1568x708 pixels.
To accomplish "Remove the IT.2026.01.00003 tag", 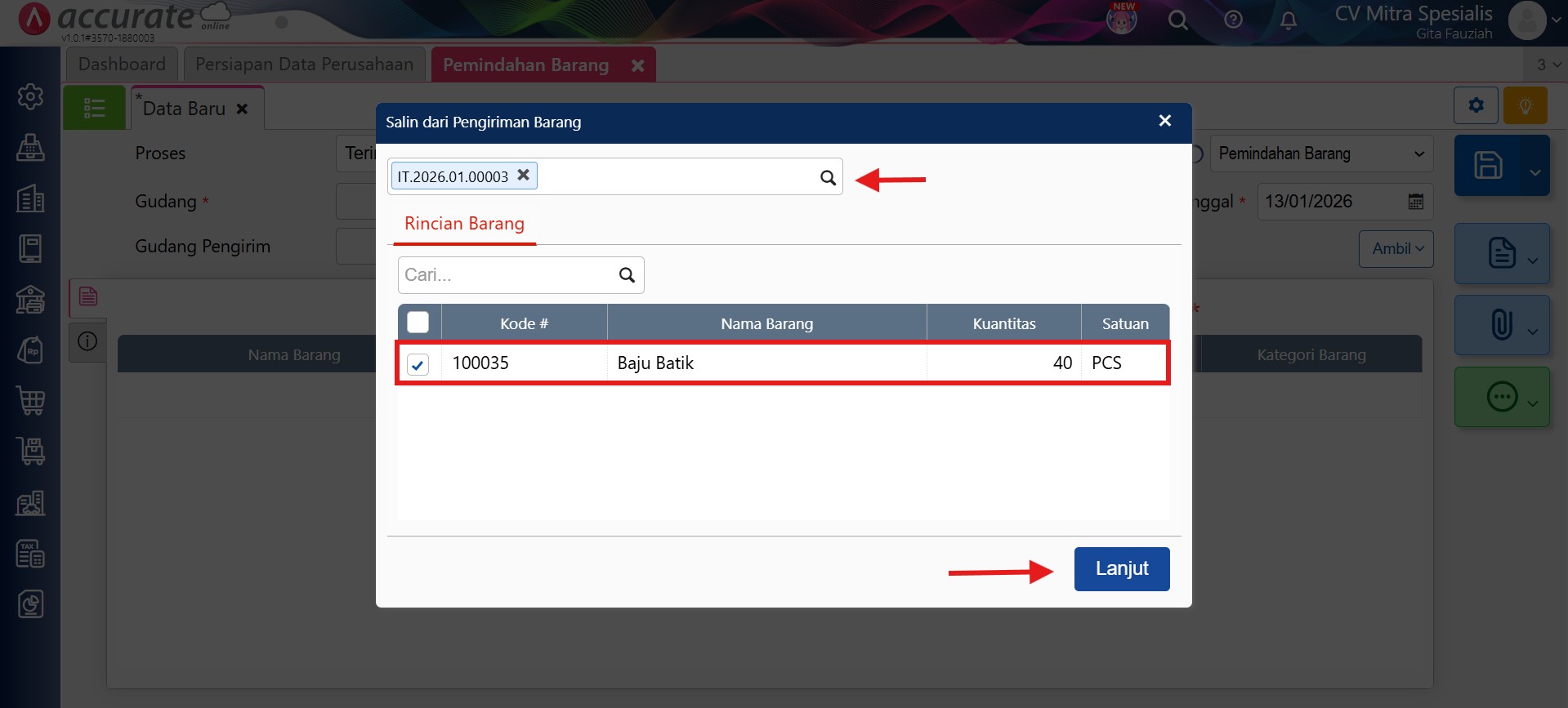I will (524, 175).
